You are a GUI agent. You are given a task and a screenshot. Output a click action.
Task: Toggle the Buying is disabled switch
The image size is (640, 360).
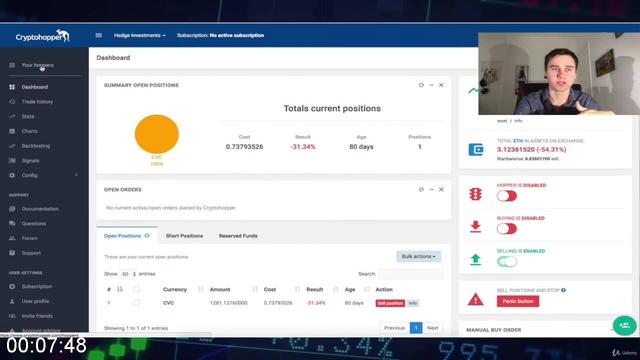click(x=507, y=229)
